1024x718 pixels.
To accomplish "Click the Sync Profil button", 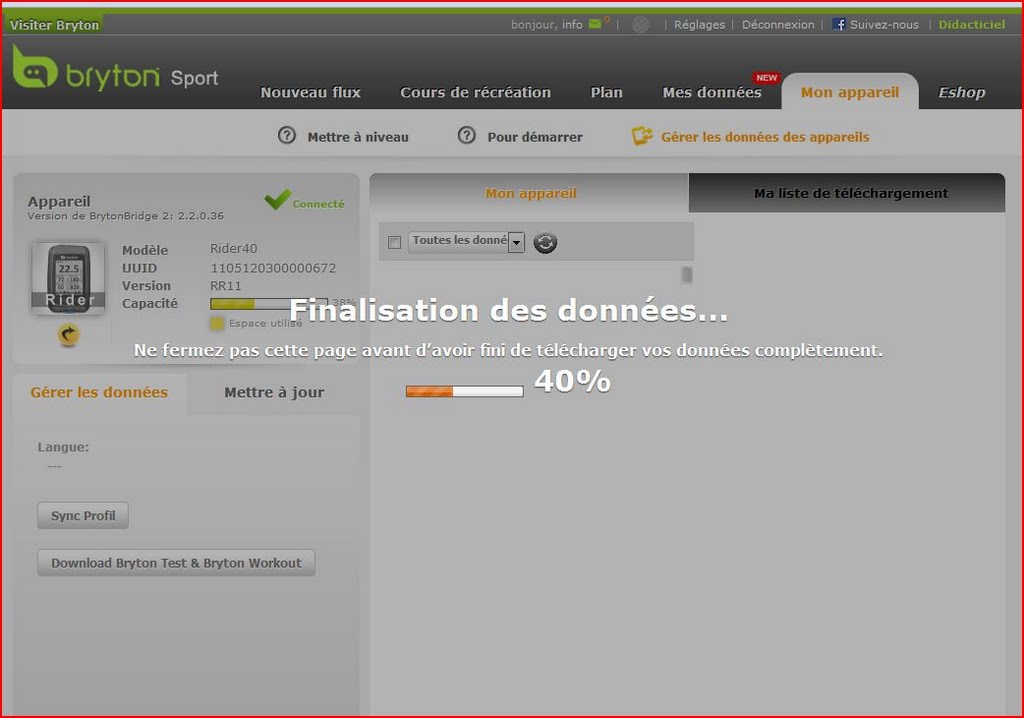I will (x=83, y=515).
